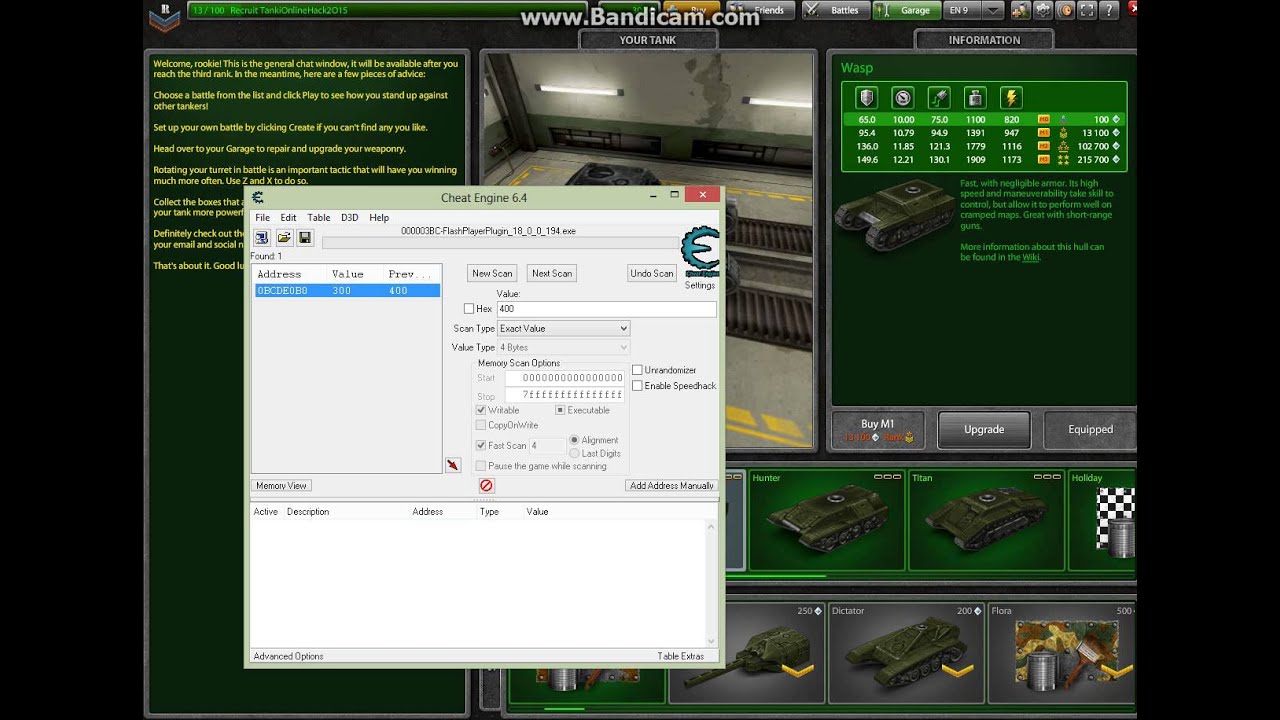
Task: Toggle the CopyOnWrite checkbox
Action: [x=481, y=425]
